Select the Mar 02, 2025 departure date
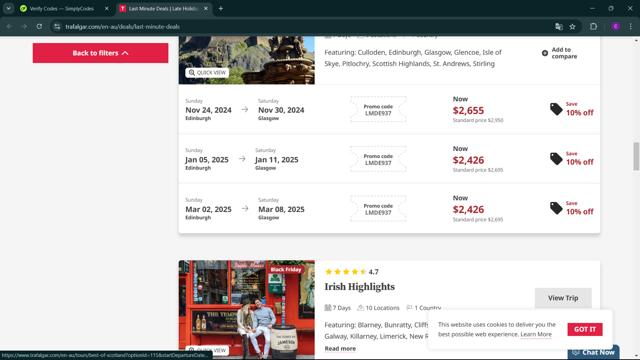The height and width of the screenshot is (360, 640). click(208, 209)
